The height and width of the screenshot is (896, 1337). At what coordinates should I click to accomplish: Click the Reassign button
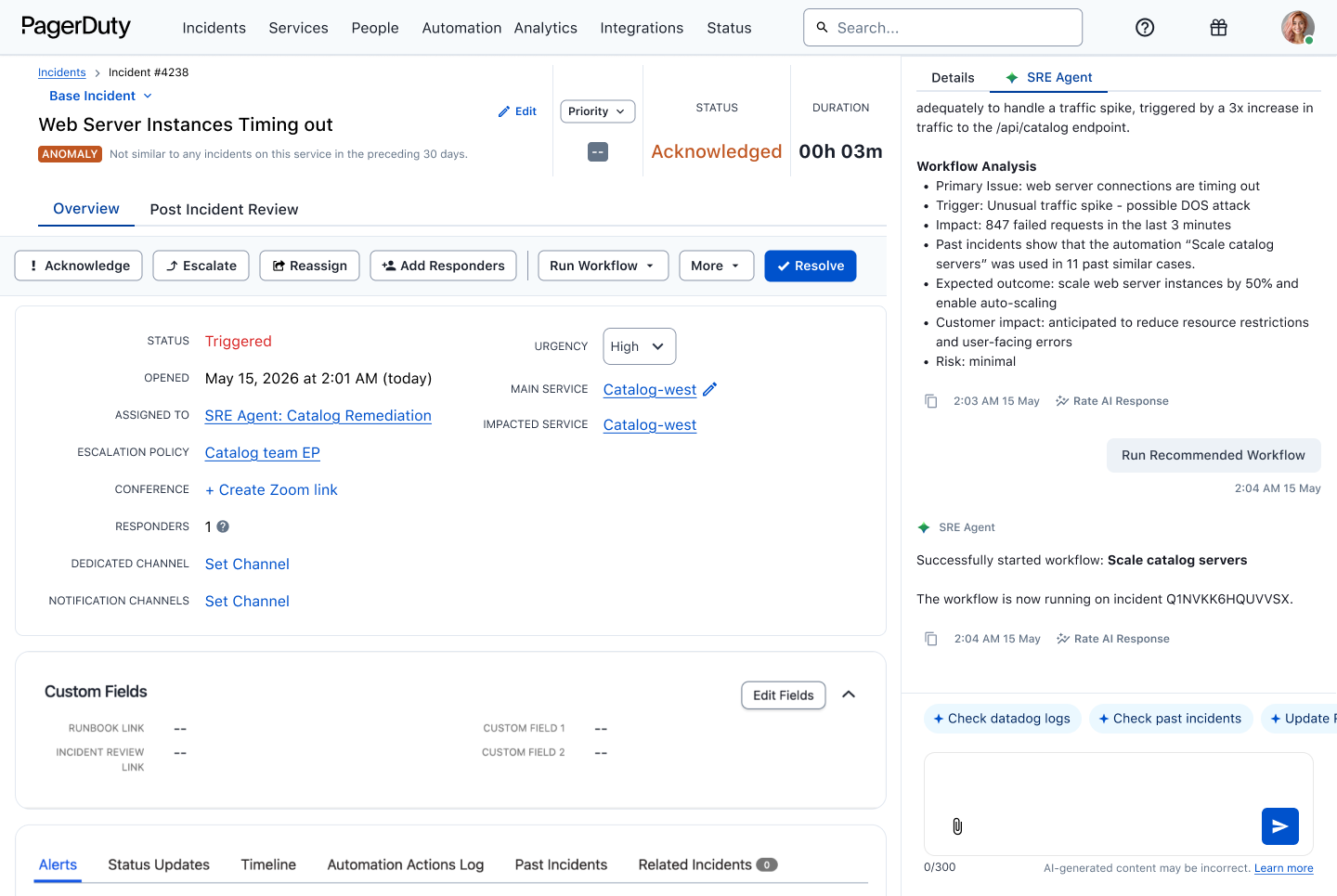(309, 266)
